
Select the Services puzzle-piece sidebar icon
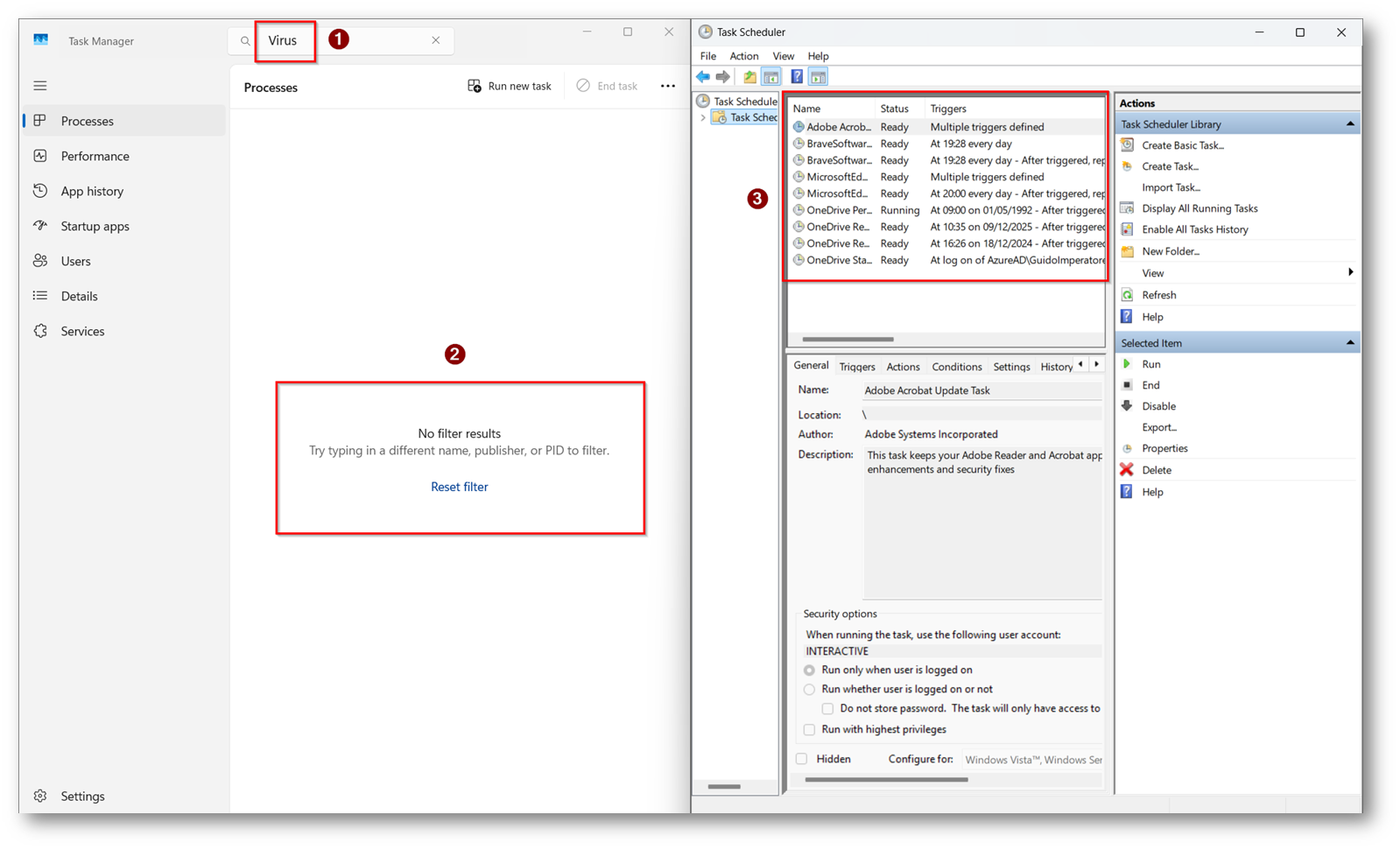tap(40, 331)
